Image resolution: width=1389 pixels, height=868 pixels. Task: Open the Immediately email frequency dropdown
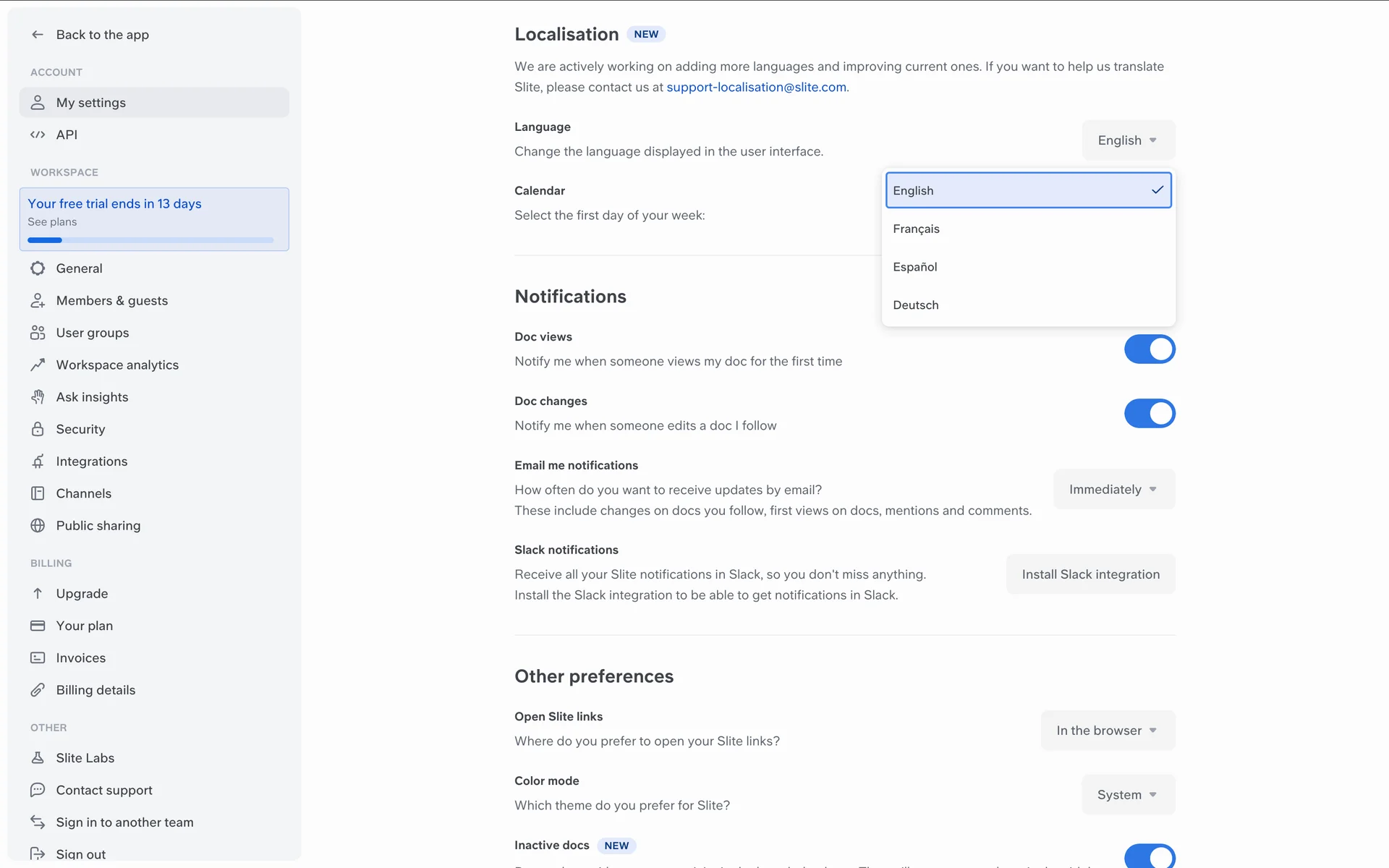tap(1113, 490)
